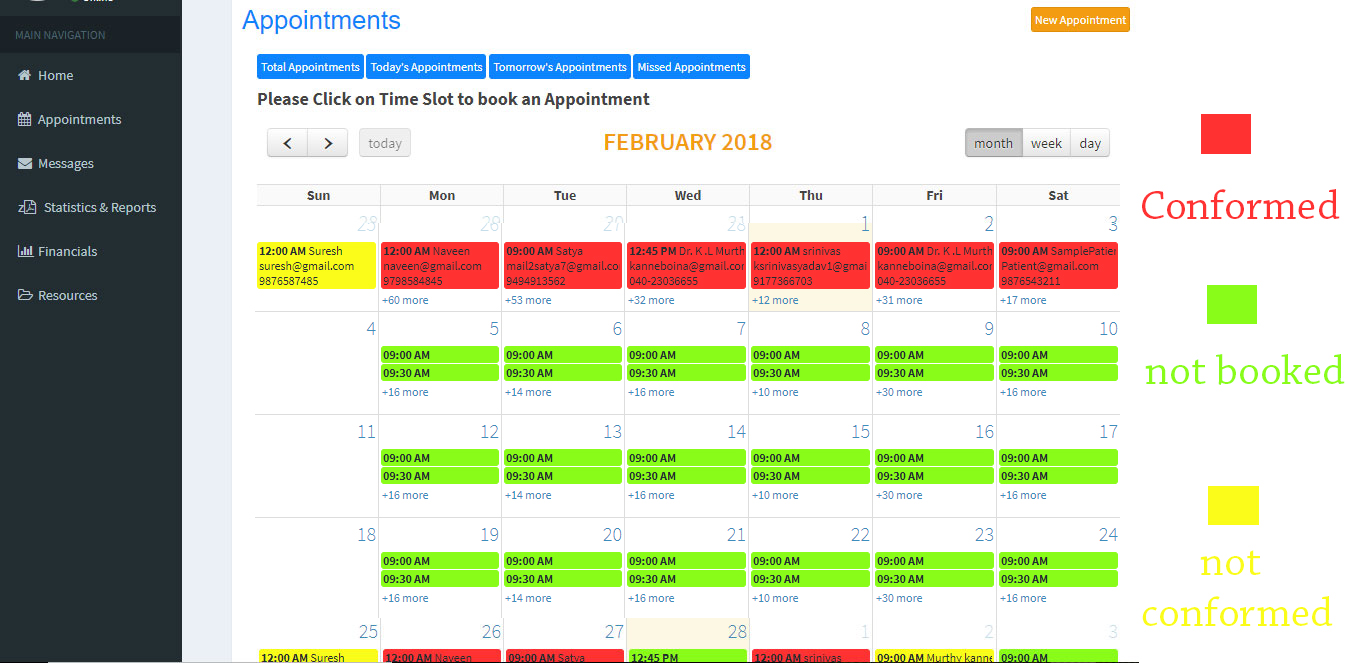Click the FEBRUARY 2018 calendar title
This screenshot has width=1348, height=663.
688,142
